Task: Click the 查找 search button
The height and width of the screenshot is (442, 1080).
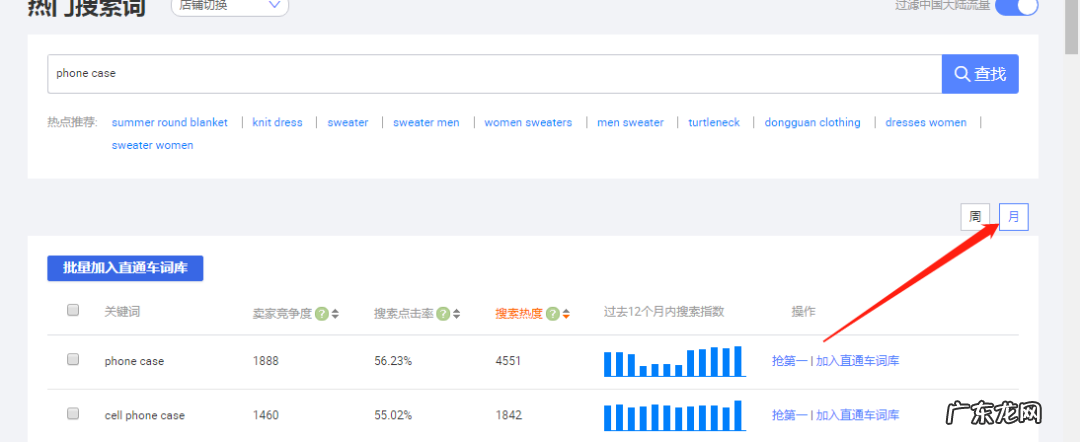Action: tap(980, 74)
